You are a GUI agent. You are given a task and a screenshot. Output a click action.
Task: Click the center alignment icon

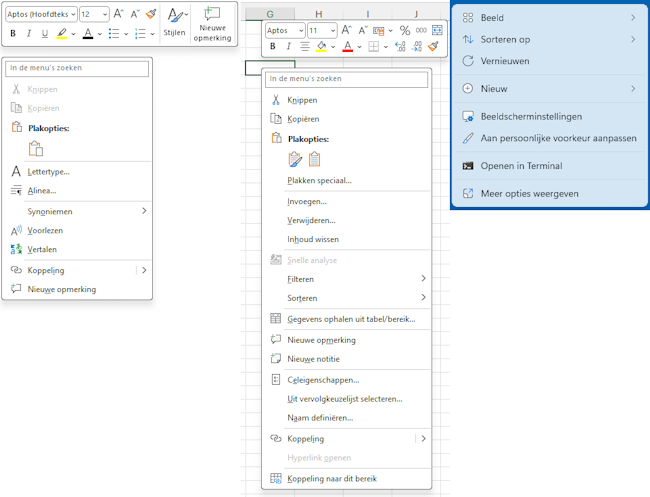point(304,47)
